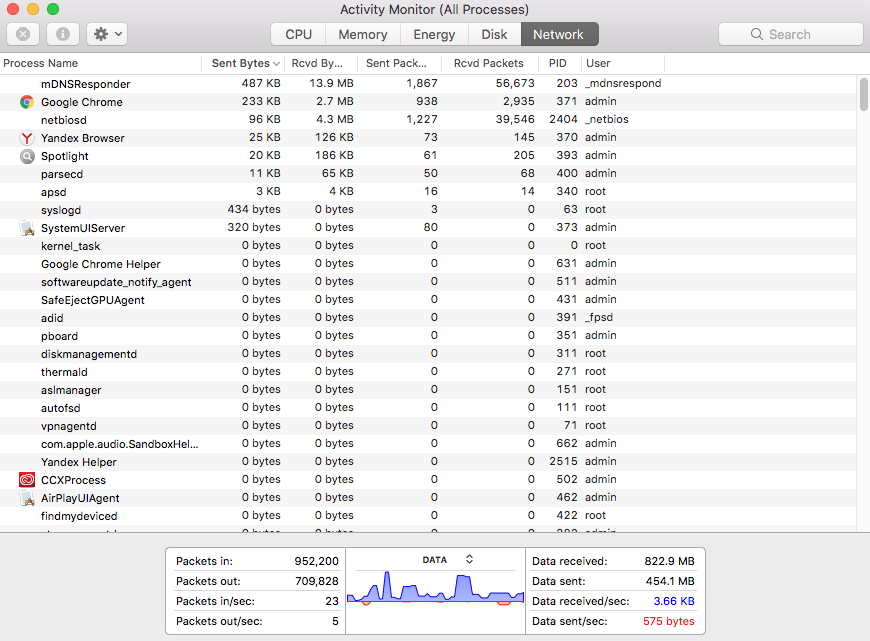Image resolution: width=870 pixels, height=641 pixels.
Task: Select the syslogd process row
Action: [x=427, y=210]
